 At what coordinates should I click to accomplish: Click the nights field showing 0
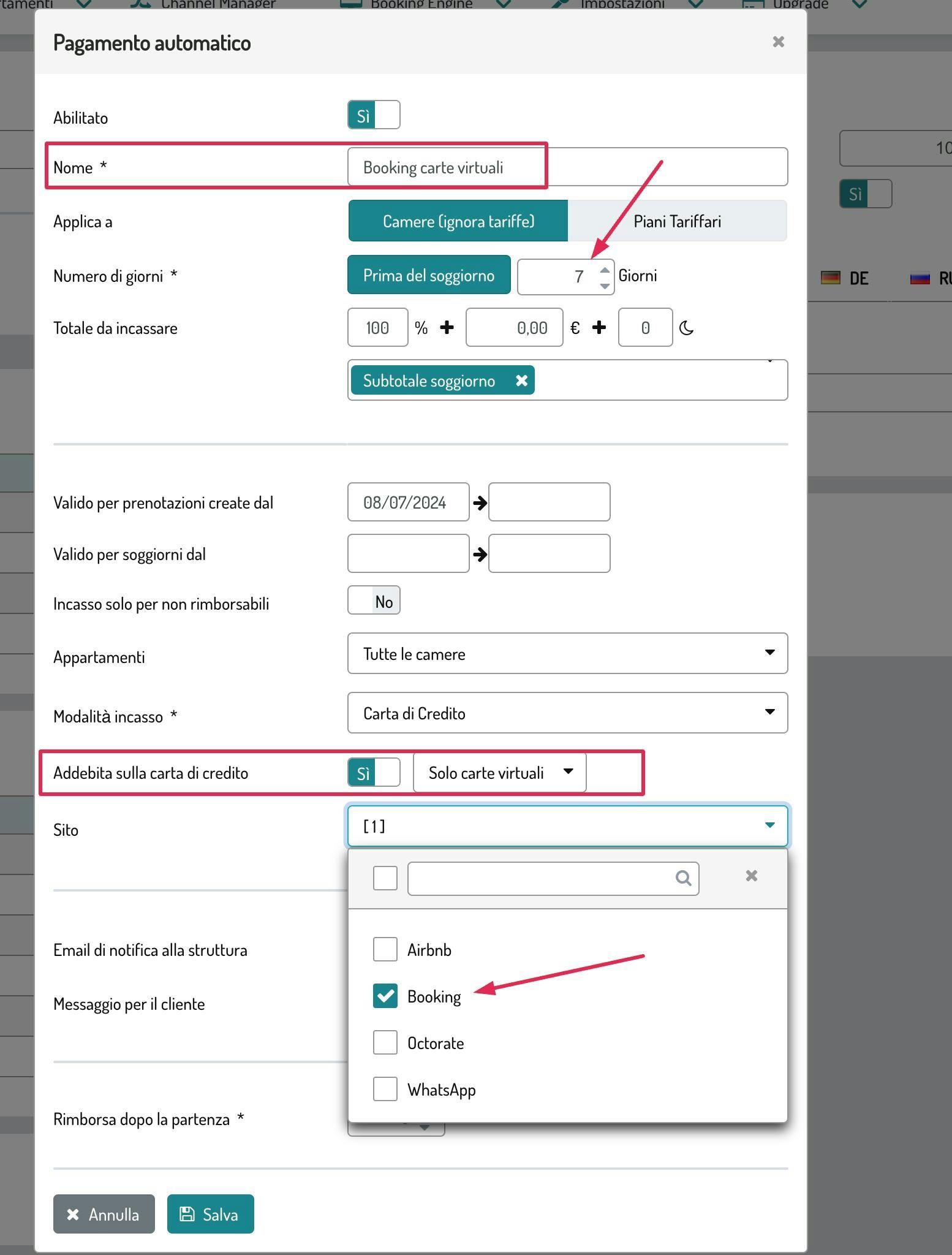tap(645, 328)
